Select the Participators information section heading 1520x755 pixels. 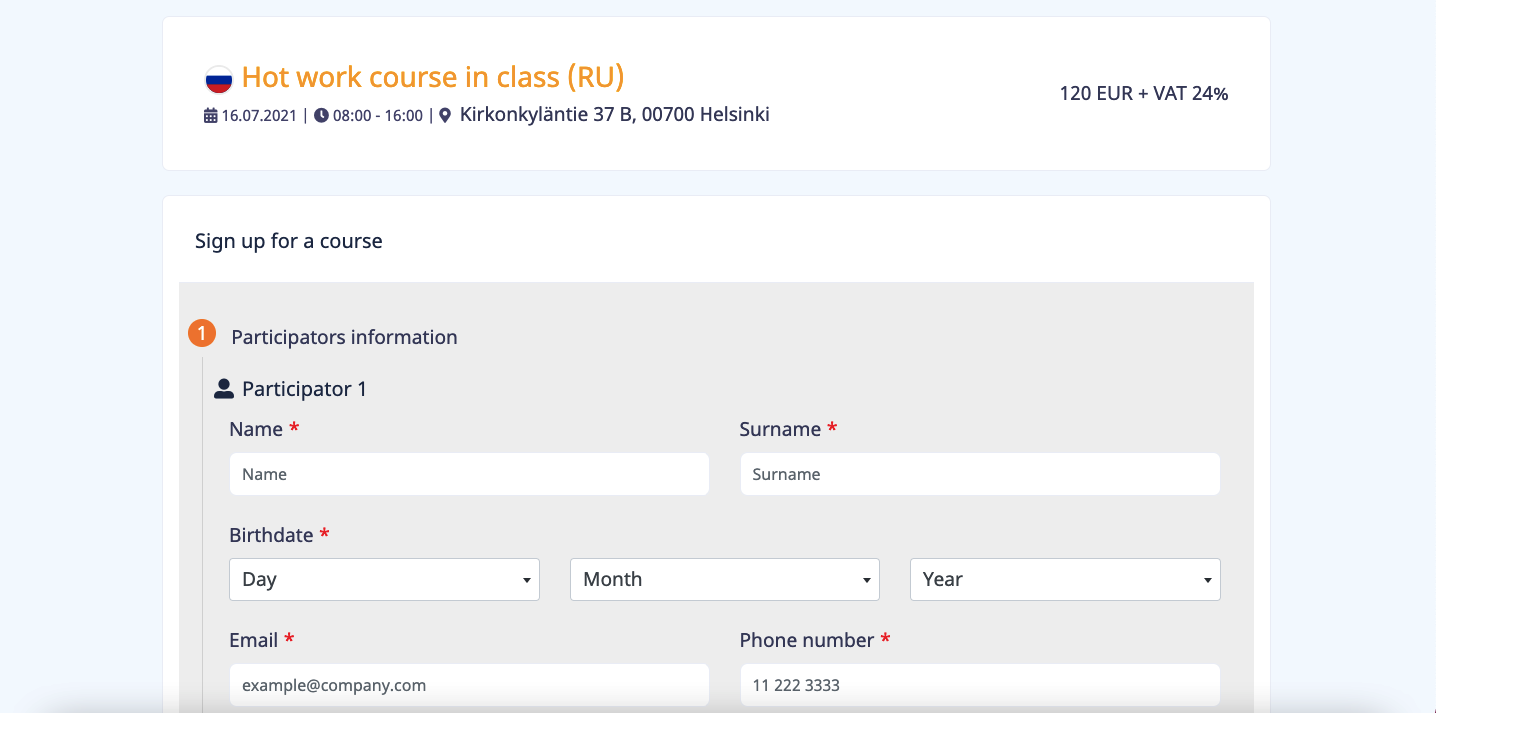[344, 337]
